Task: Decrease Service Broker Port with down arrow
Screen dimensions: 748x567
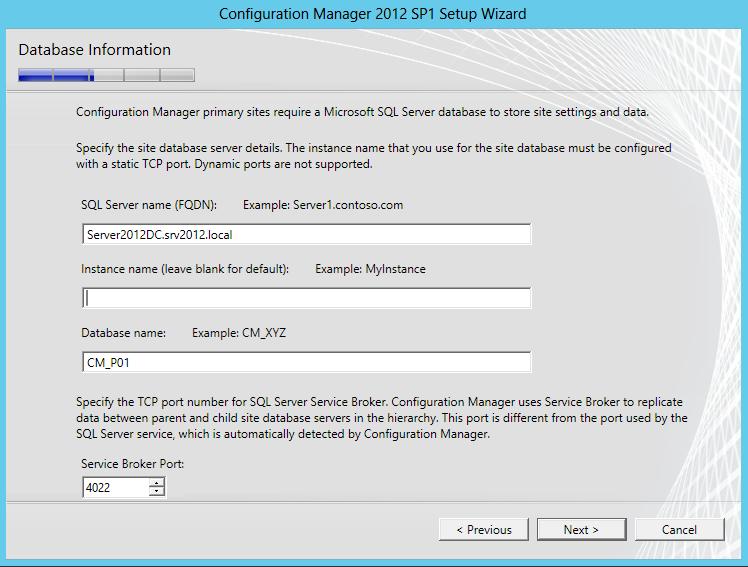Action: point(156,492)
